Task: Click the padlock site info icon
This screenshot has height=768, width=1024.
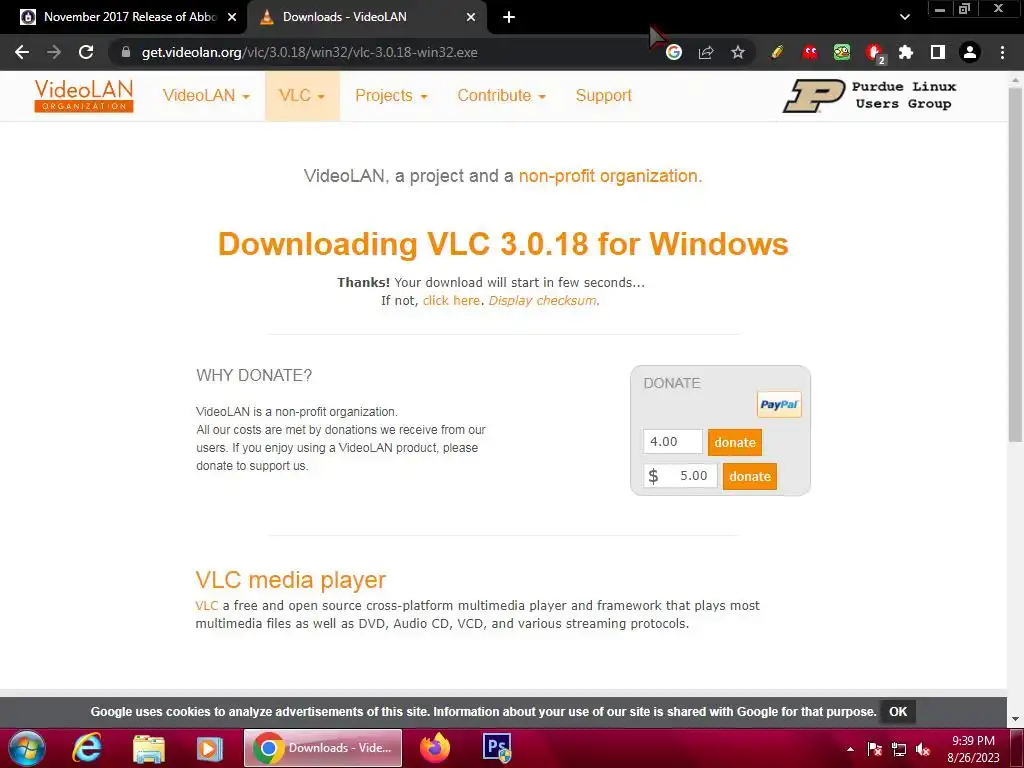Action: [x=126, y=52]
